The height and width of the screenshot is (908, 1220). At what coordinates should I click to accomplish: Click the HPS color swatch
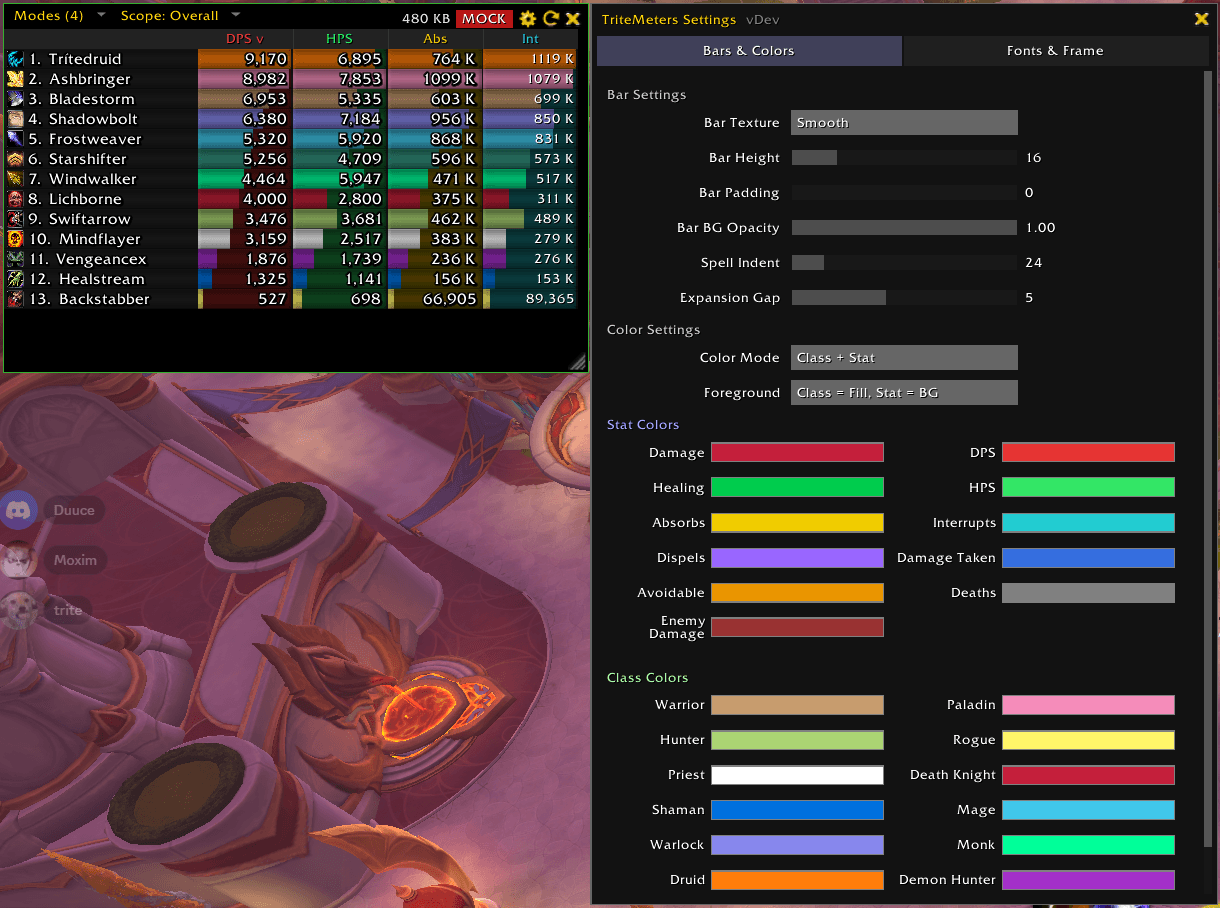tap(1088, 488)
